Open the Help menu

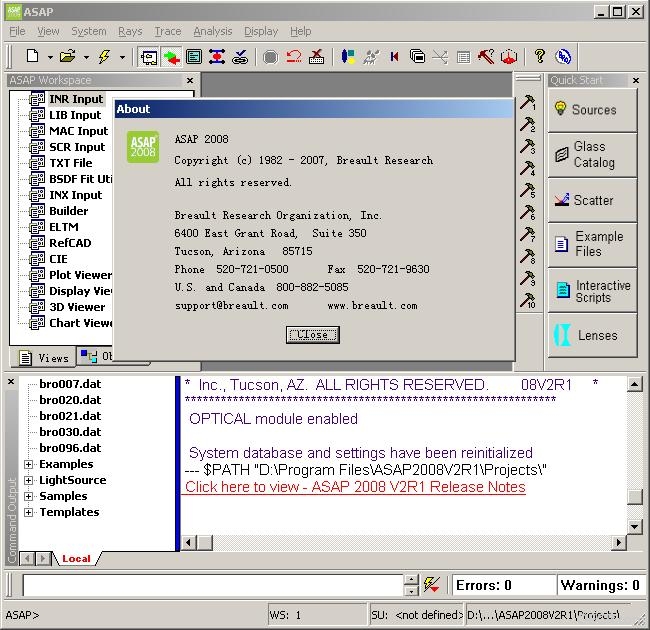coord(301,32)
